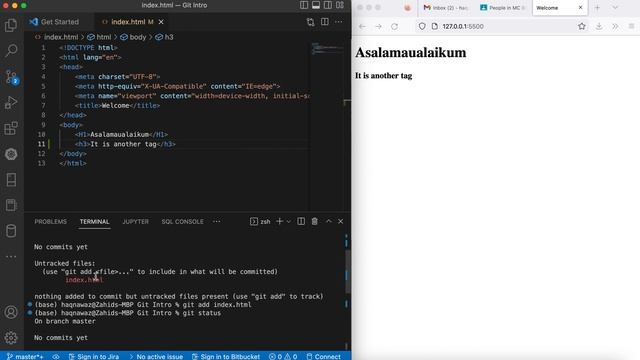Open Source Control view with badge
Image resolution: width=640 pixels, height=360 pixels.
click(11, 77)
